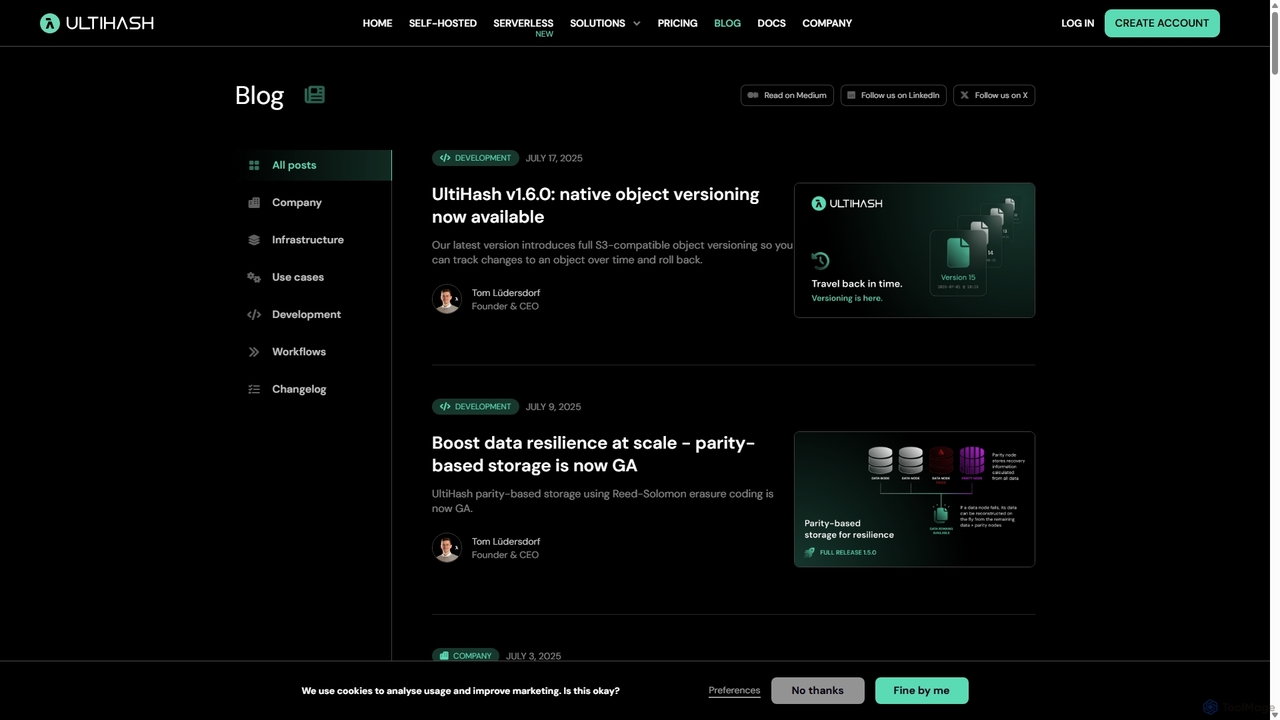The image size is (1280, 720).
Task: Open the Company top menu item
Action: pyautogui.click(x=827, y=23)
